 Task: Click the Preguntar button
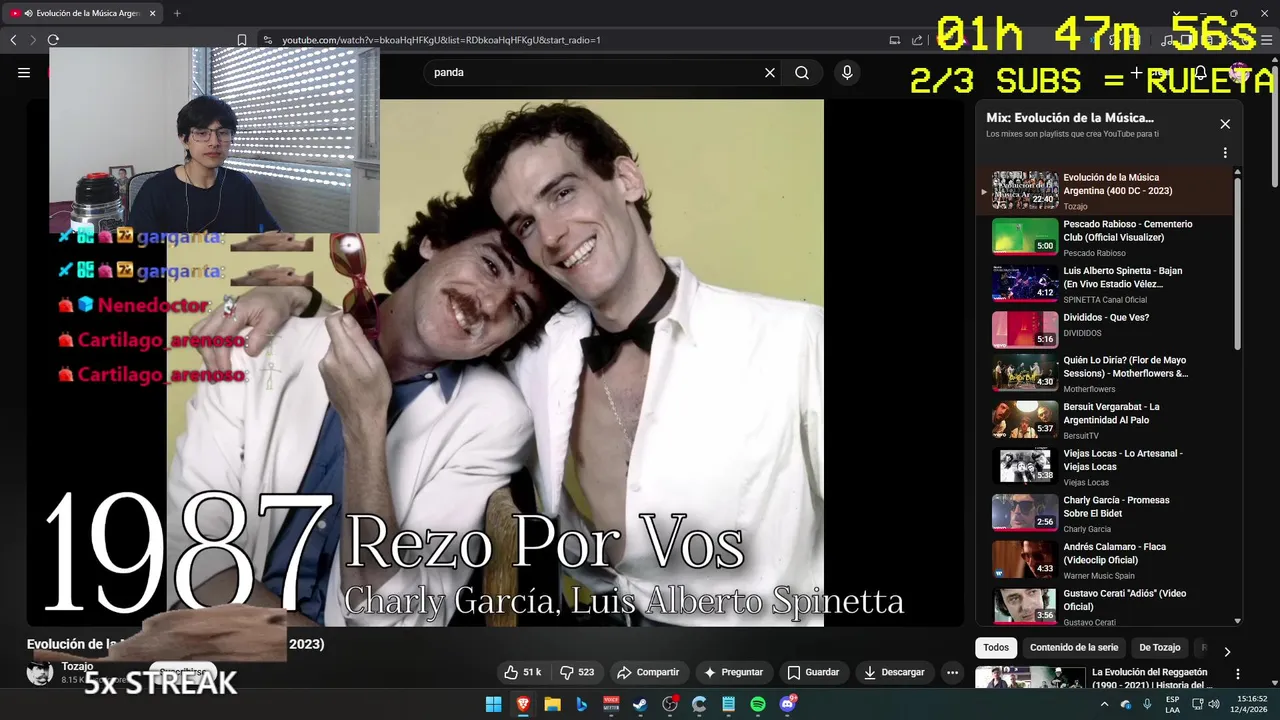tap(734, 672)
